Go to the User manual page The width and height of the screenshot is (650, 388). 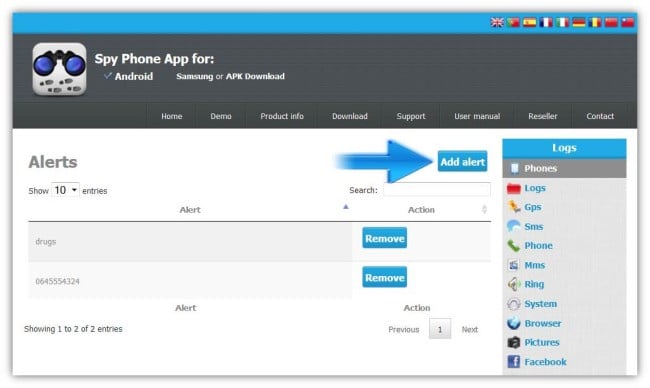[477, 116]
